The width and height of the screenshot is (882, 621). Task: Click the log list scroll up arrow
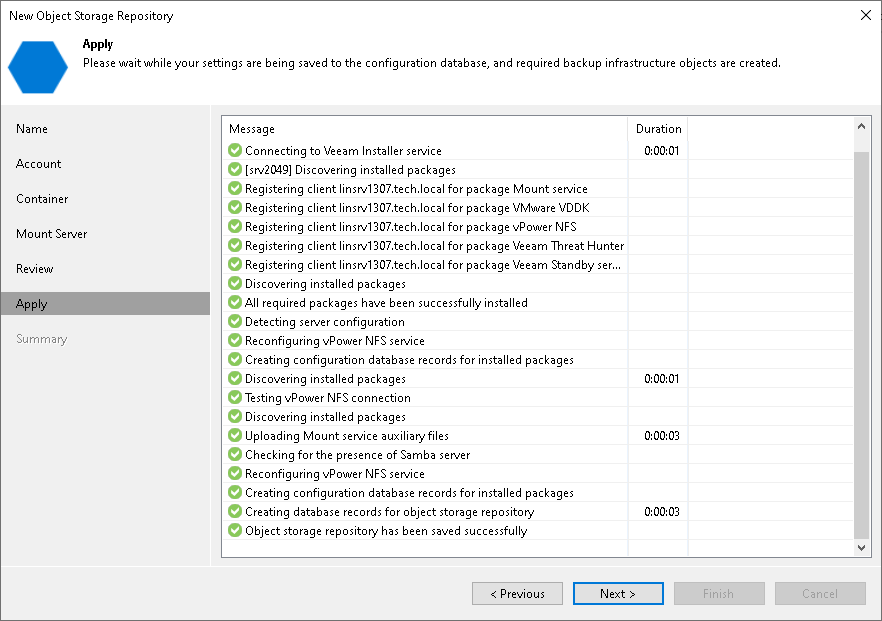(861, 127)
